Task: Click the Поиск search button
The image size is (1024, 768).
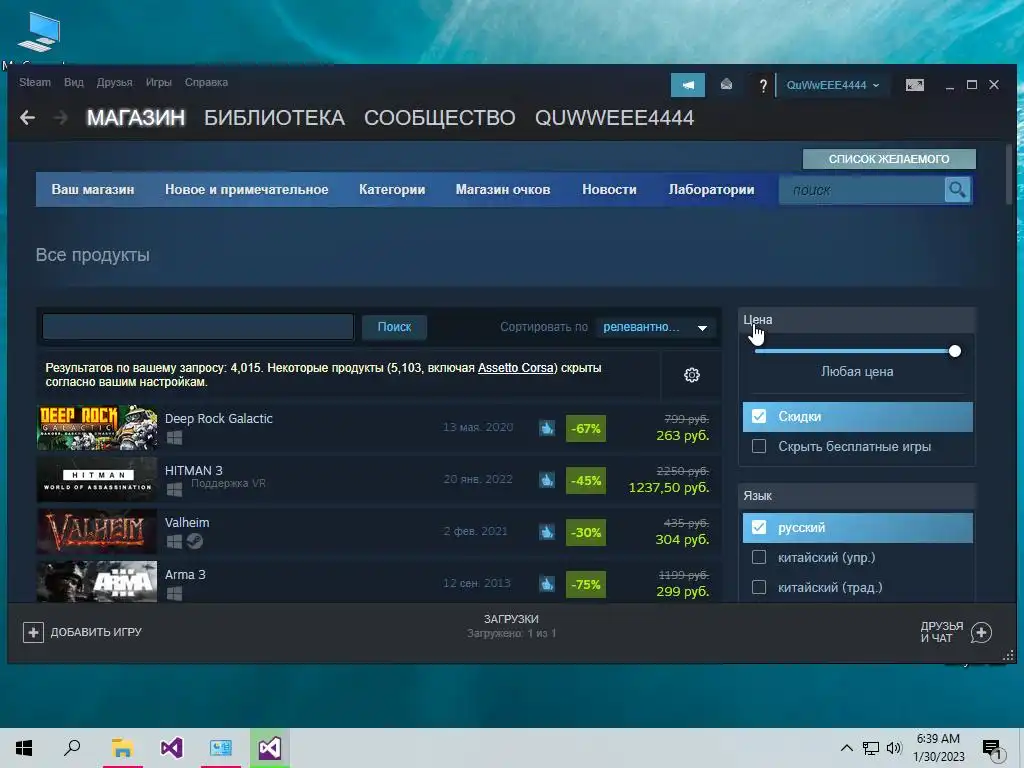Action: [x=394, y=327]
